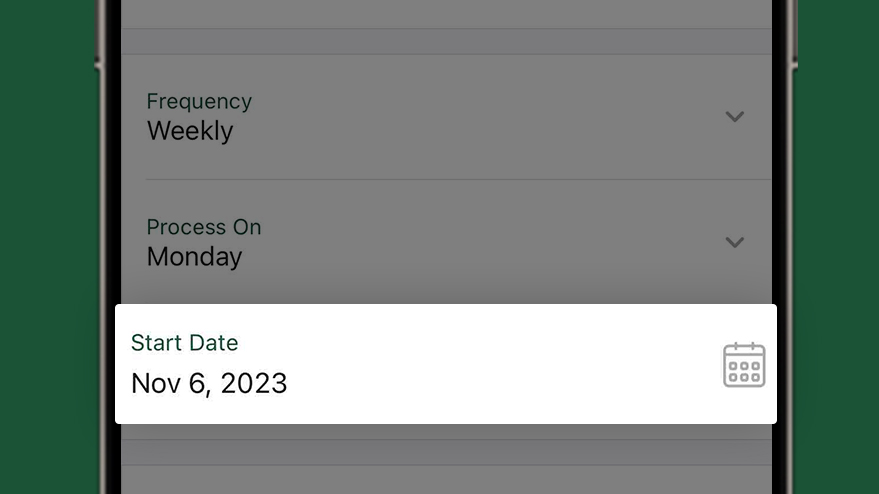The width and height of the screenshot is (879, 494).
Task: Expand the Frequency dropdown chevron
Action: [x=734, y=117]
